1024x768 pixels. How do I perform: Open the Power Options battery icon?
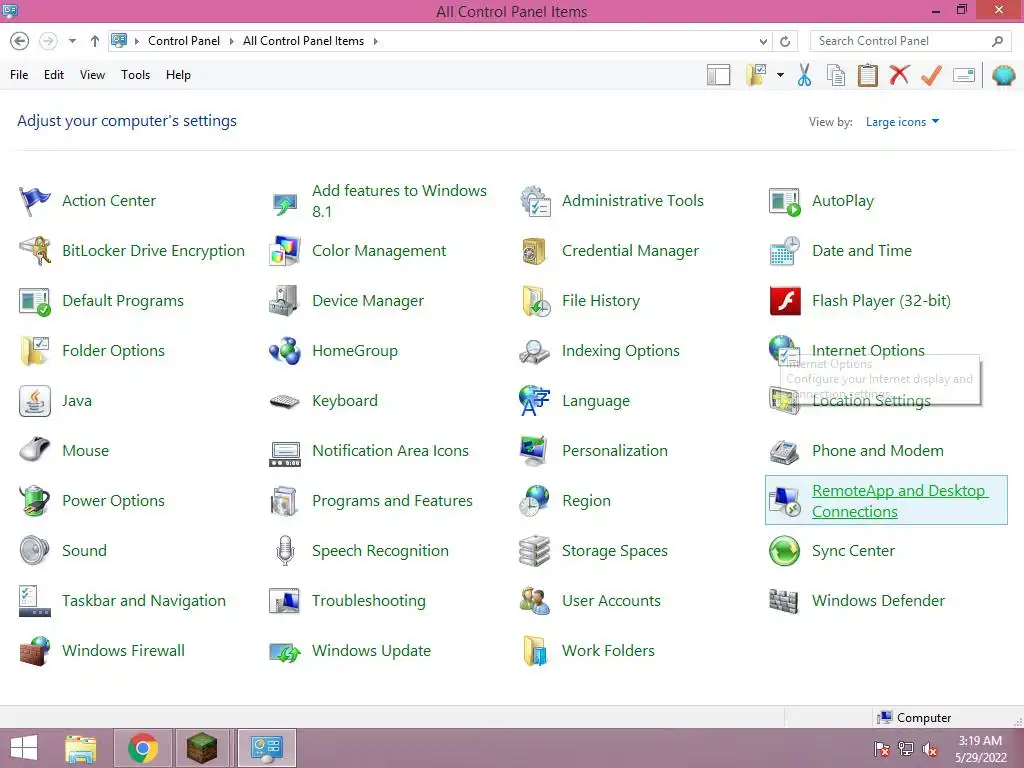point(35,501)
